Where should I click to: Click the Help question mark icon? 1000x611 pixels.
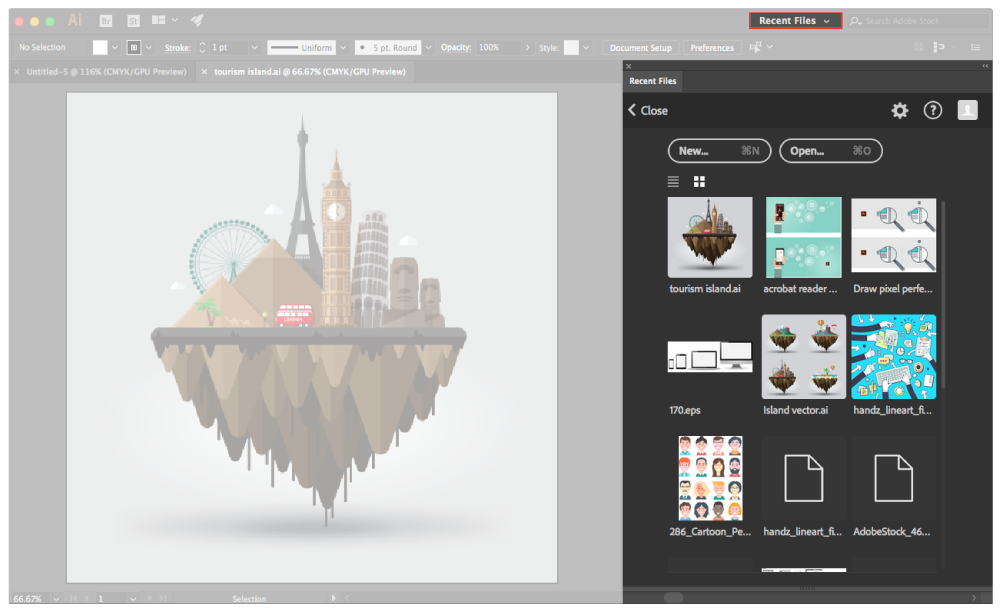pos(933,110)
